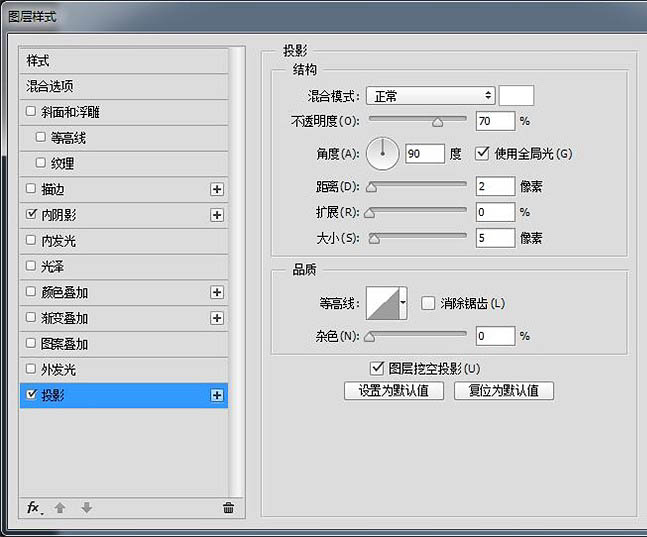
Task: Click the trash delete effect icon
Action: point(228,508)
